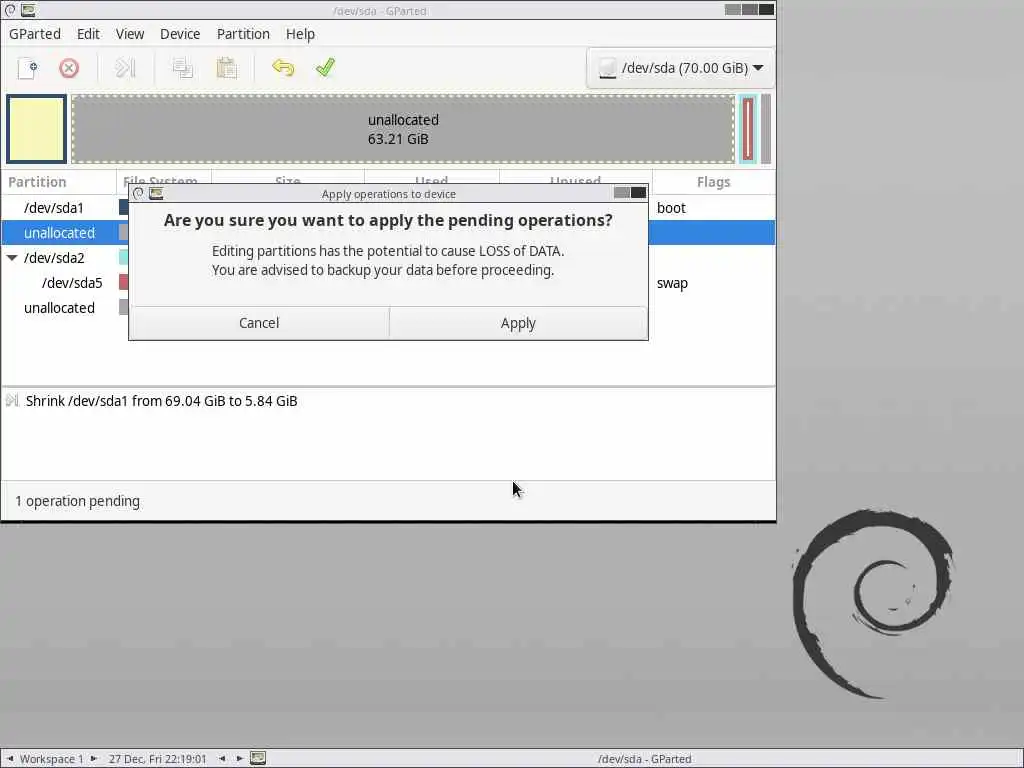Click the Workspace 1 label in taskbar
Image resolution: width=1024 pixels, height=768 pixels.
(52, 759)
